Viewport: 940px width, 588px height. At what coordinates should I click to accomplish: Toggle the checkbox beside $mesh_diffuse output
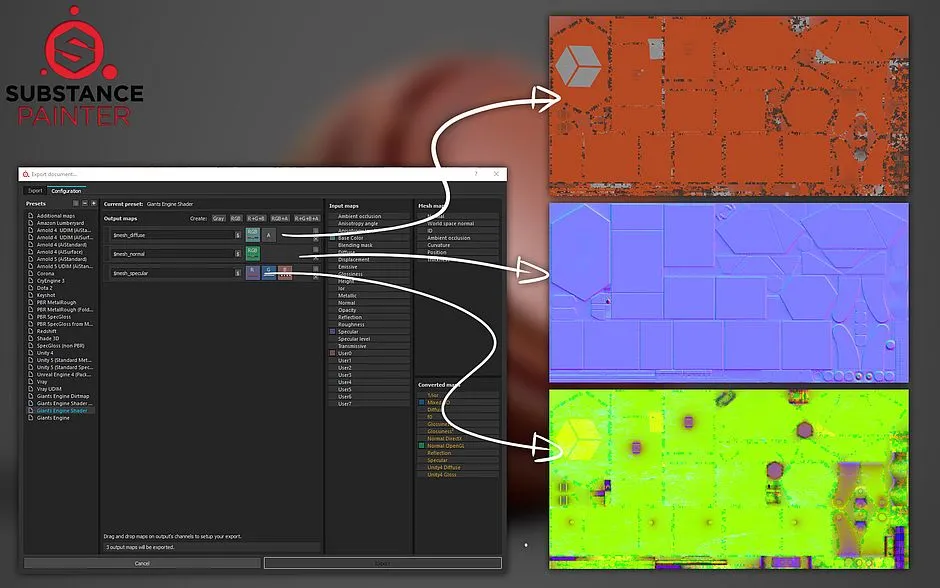click(314, 231)
